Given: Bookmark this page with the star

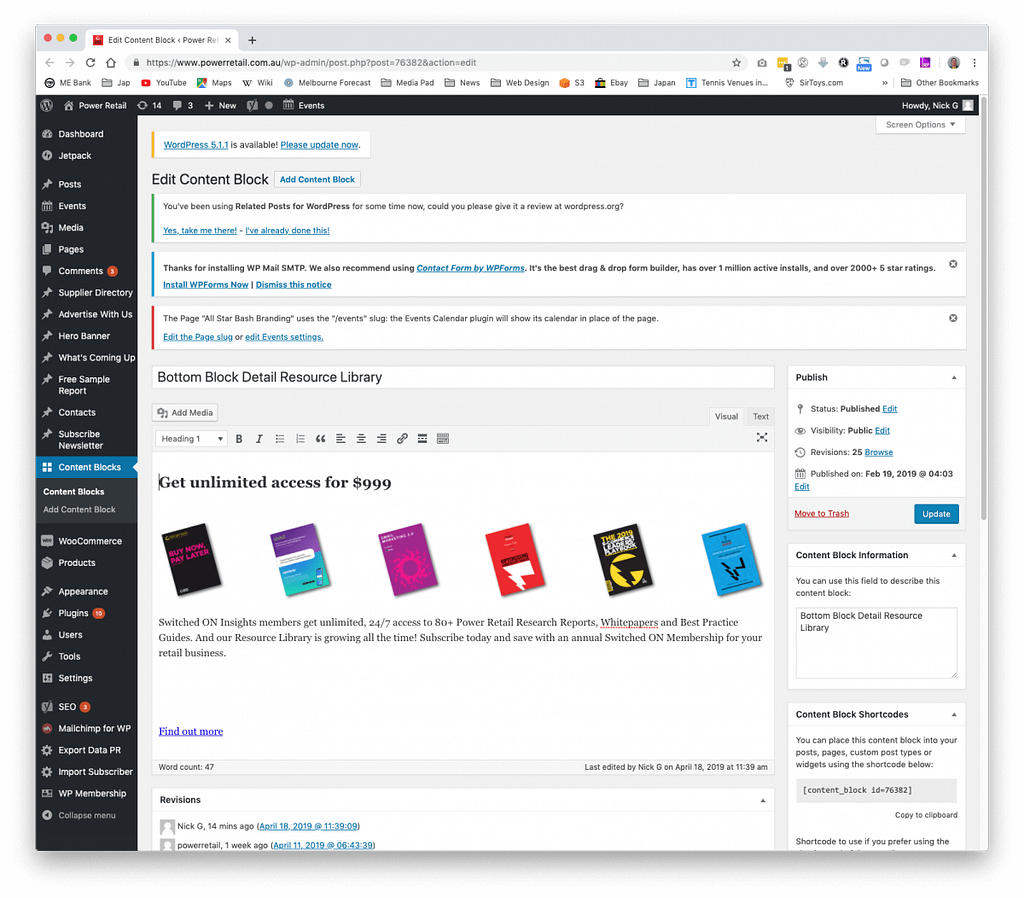Looking at the screenshot, I should 736,63.
